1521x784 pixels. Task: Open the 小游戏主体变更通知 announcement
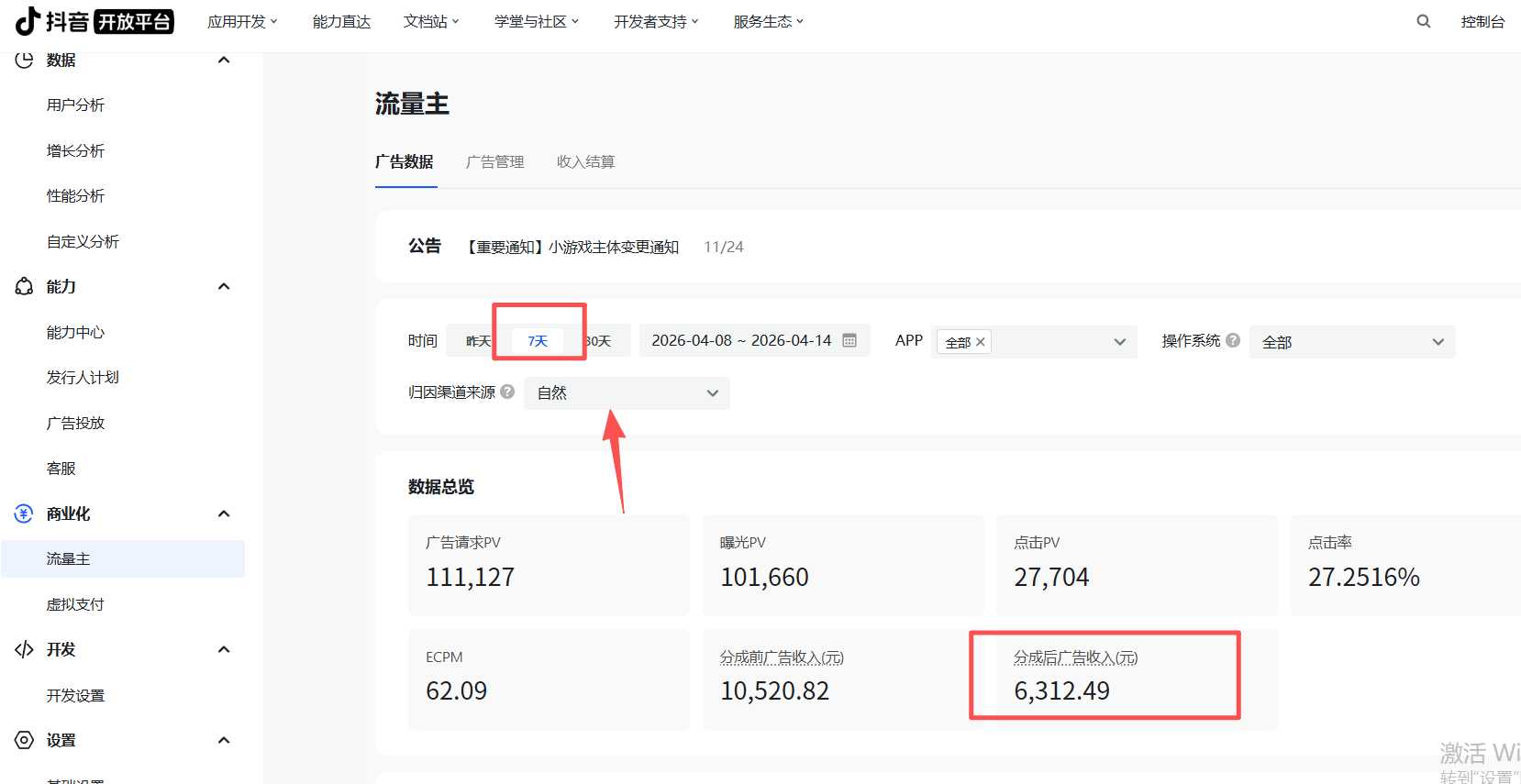click(573, 247)
